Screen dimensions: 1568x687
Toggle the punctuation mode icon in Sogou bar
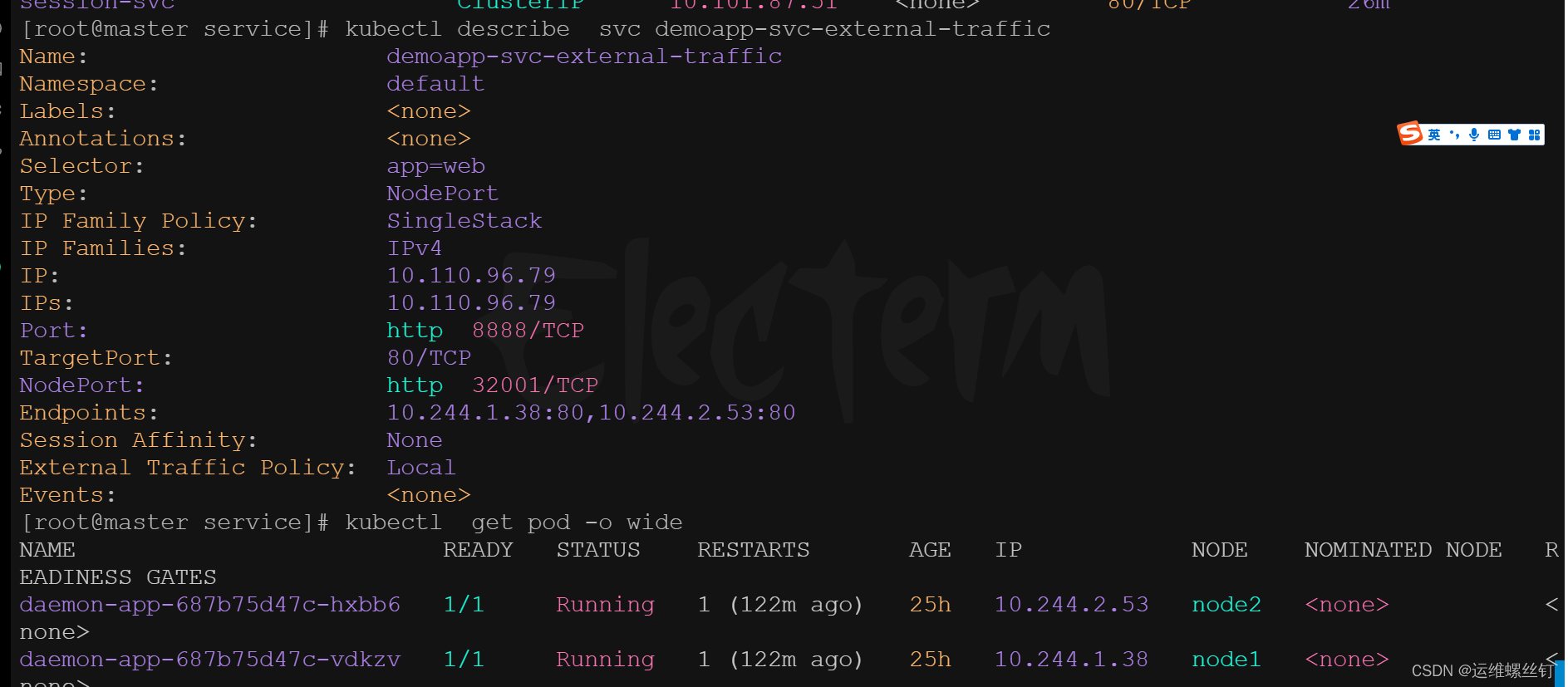click(x=1454, y=135)
